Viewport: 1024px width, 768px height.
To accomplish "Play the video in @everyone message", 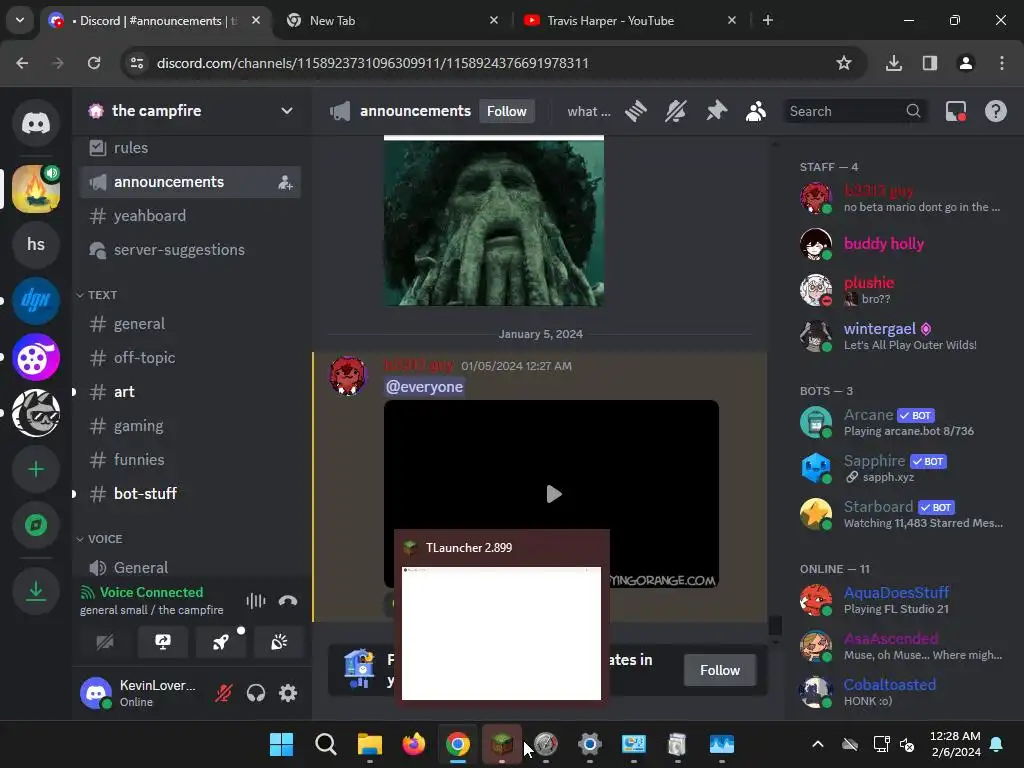I will 554,494.
